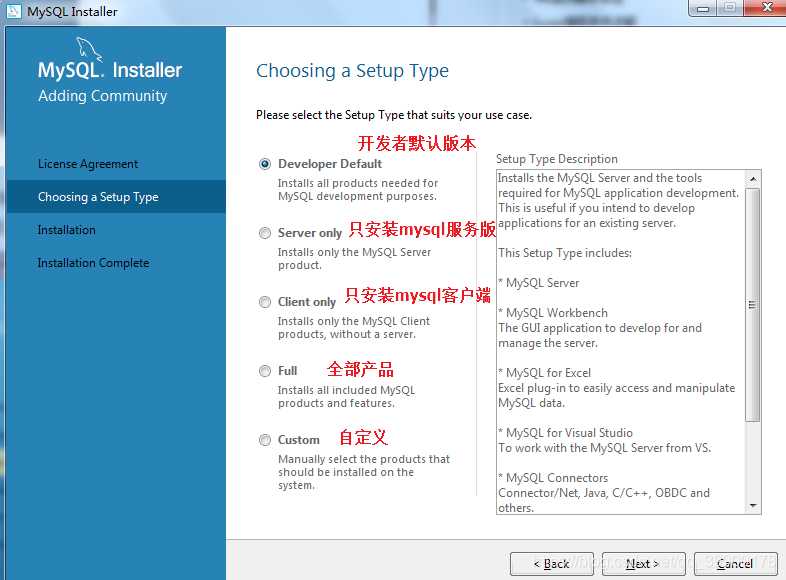Open the Installation Complete step
Viewport: 786px width, 580px height.
[x=93, y=263]
